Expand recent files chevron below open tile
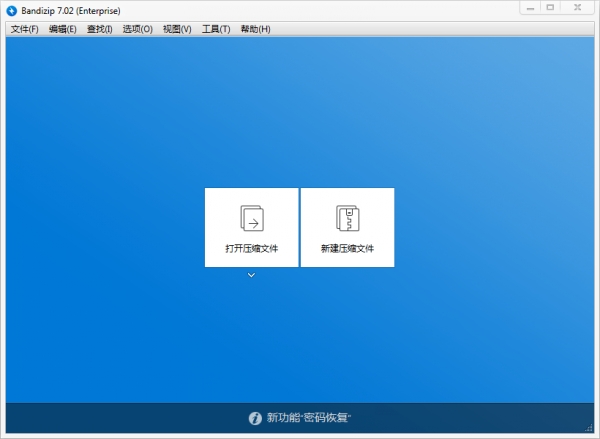Viewport: 600px width, 439px height. point(251,275)
